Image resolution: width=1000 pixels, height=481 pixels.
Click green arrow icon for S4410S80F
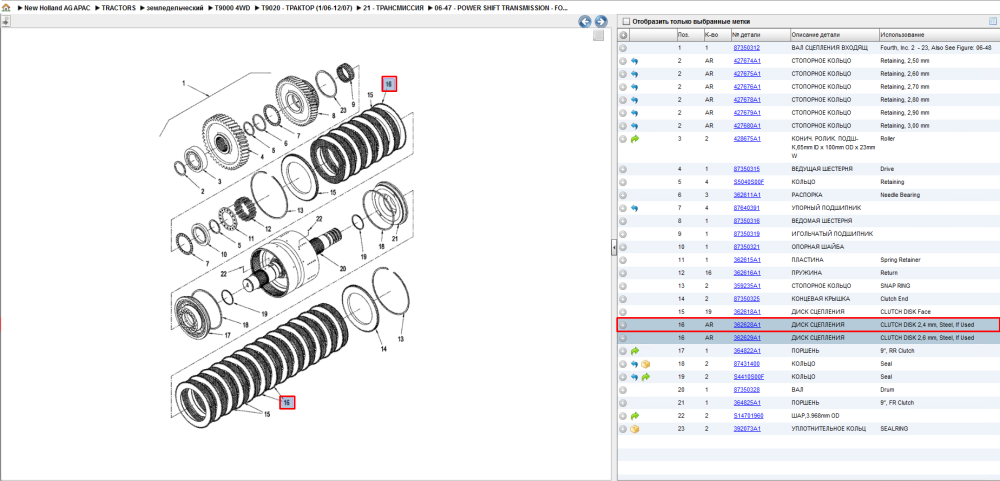pyautogui.click(x=645, y=377)
